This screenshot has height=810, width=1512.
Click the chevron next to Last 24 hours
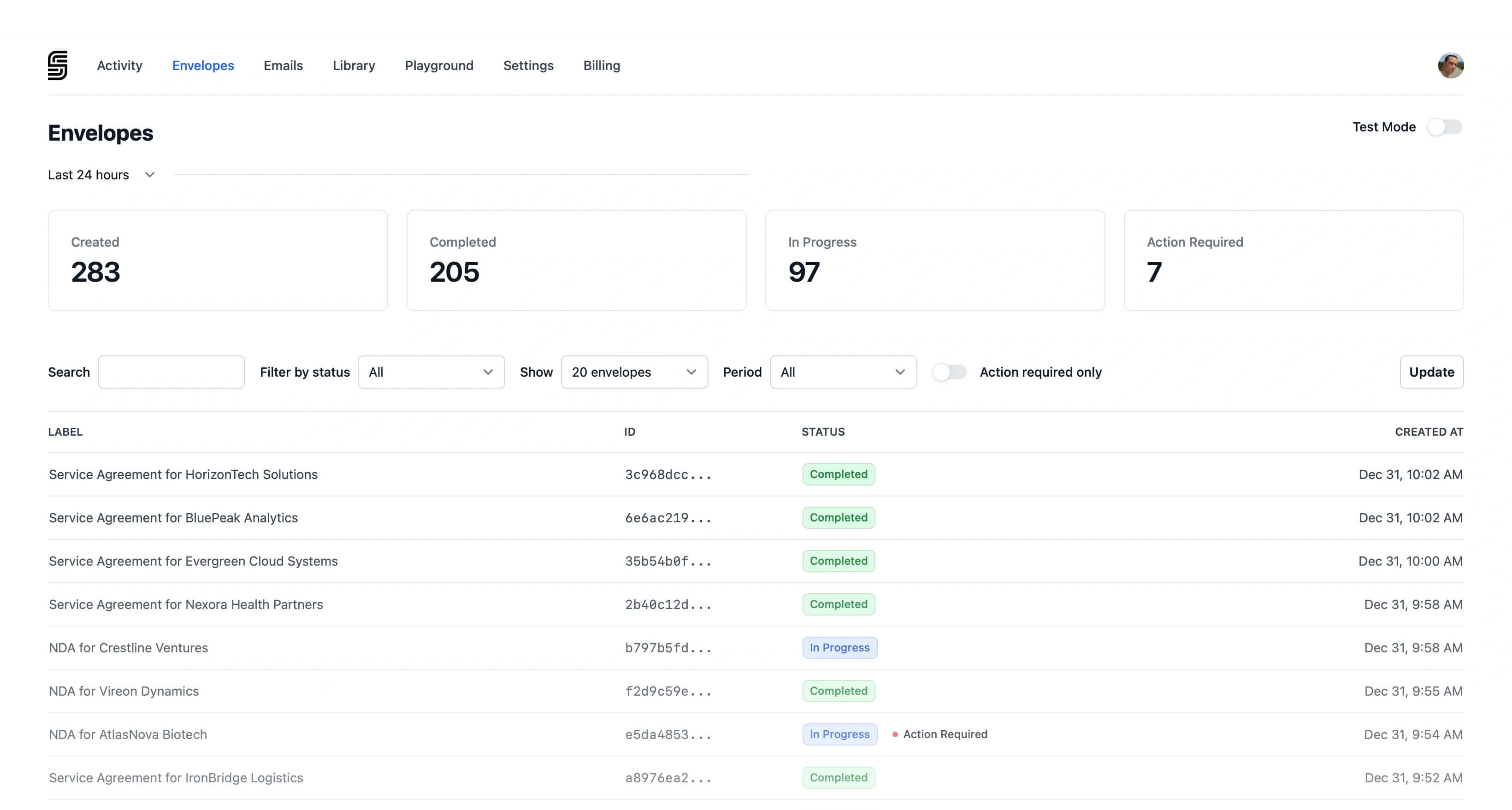tap(150, 175)
